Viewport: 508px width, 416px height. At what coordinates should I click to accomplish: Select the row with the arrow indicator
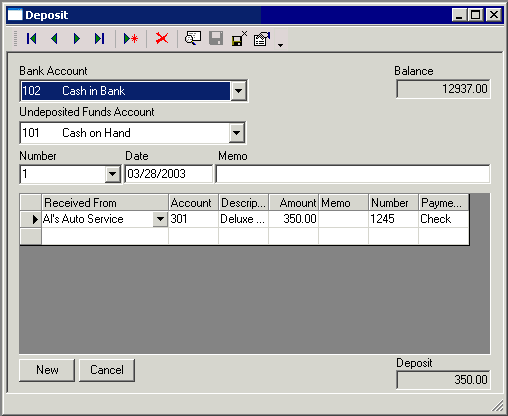[x=31, y=219]
